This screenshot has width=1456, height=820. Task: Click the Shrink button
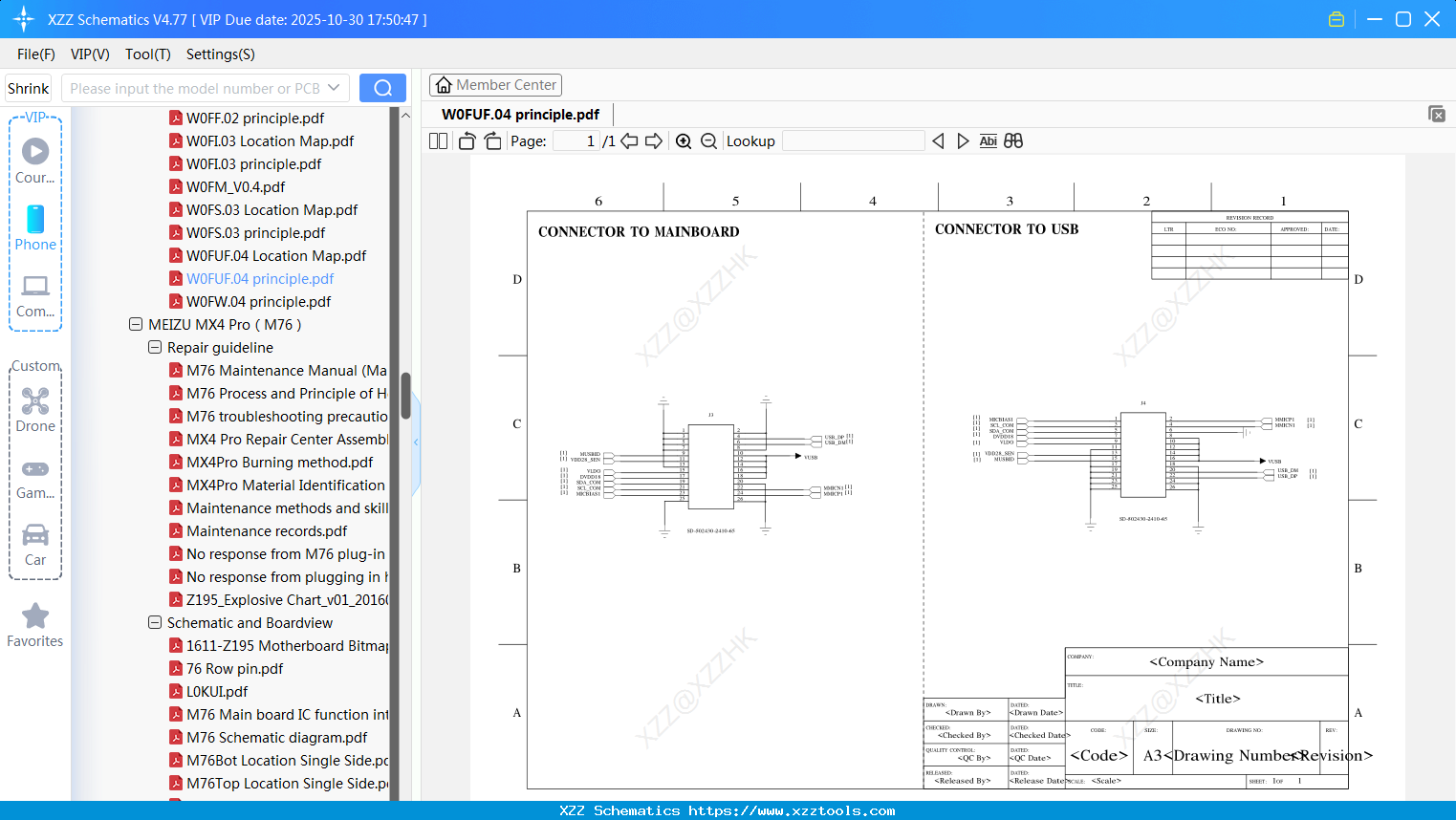[29, 88]
